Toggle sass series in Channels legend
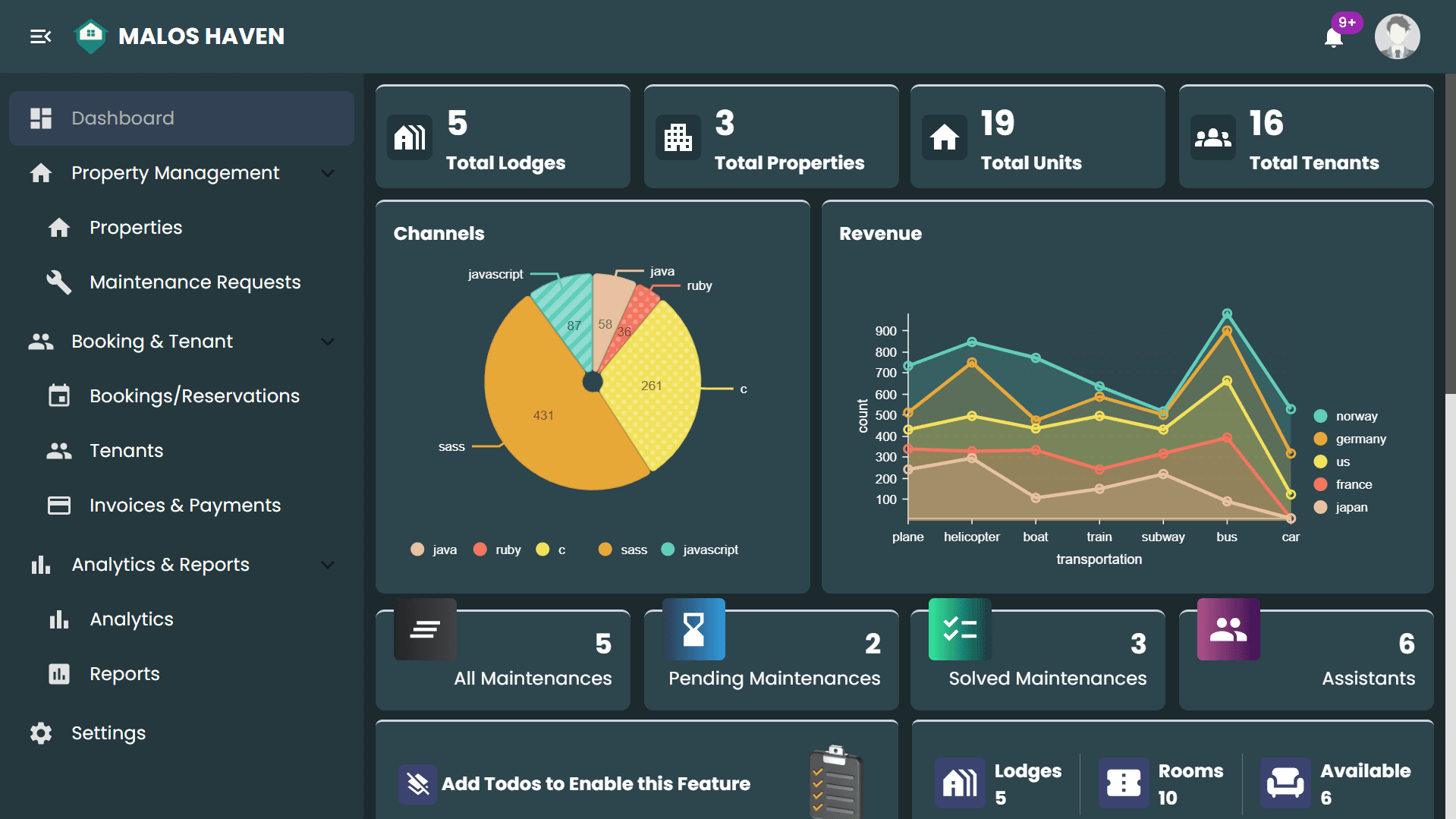Screen dimensions: 1456x819 point(623,550)
